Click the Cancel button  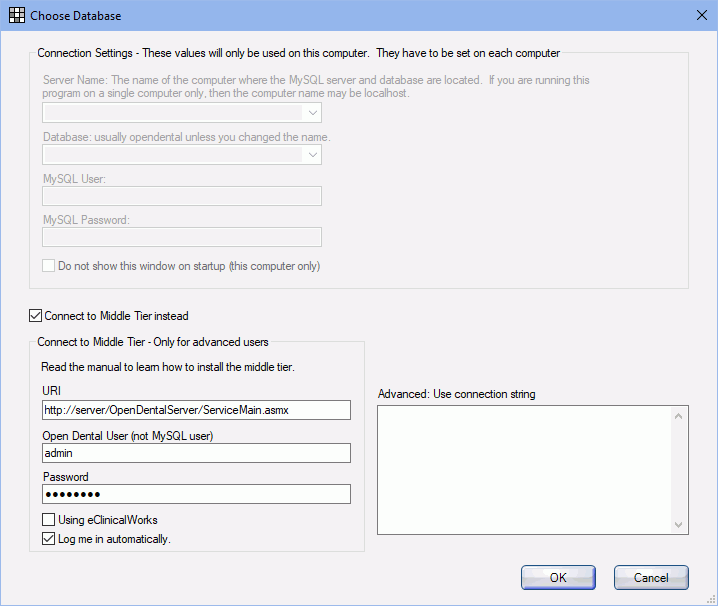[651, 578]
